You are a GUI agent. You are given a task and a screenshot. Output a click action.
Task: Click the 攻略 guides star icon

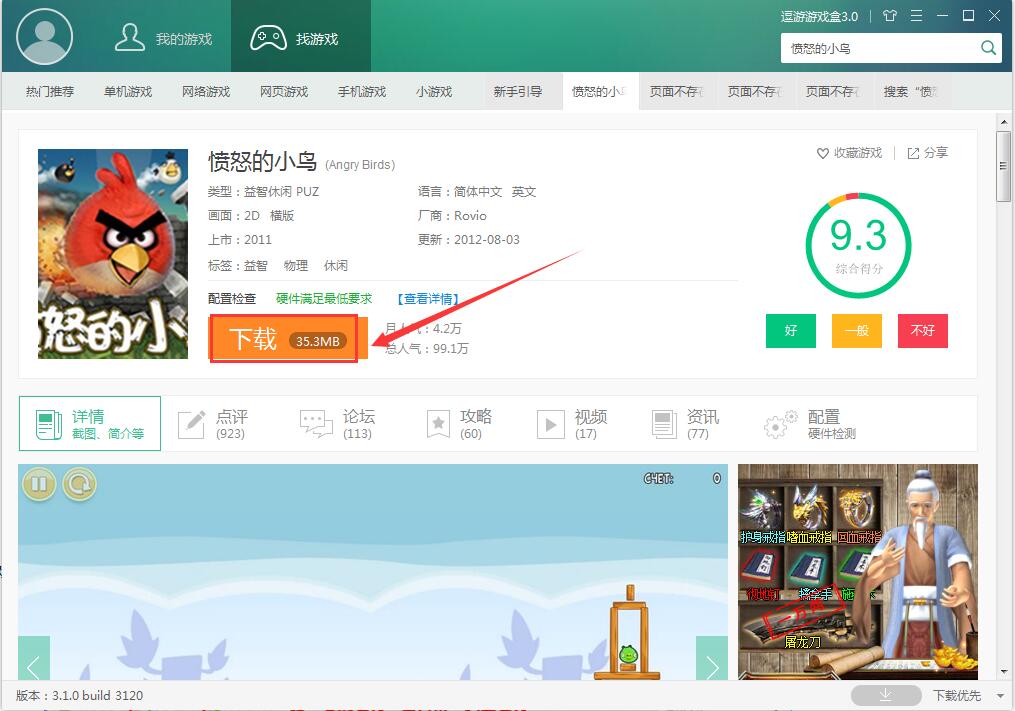click(438, 423)
